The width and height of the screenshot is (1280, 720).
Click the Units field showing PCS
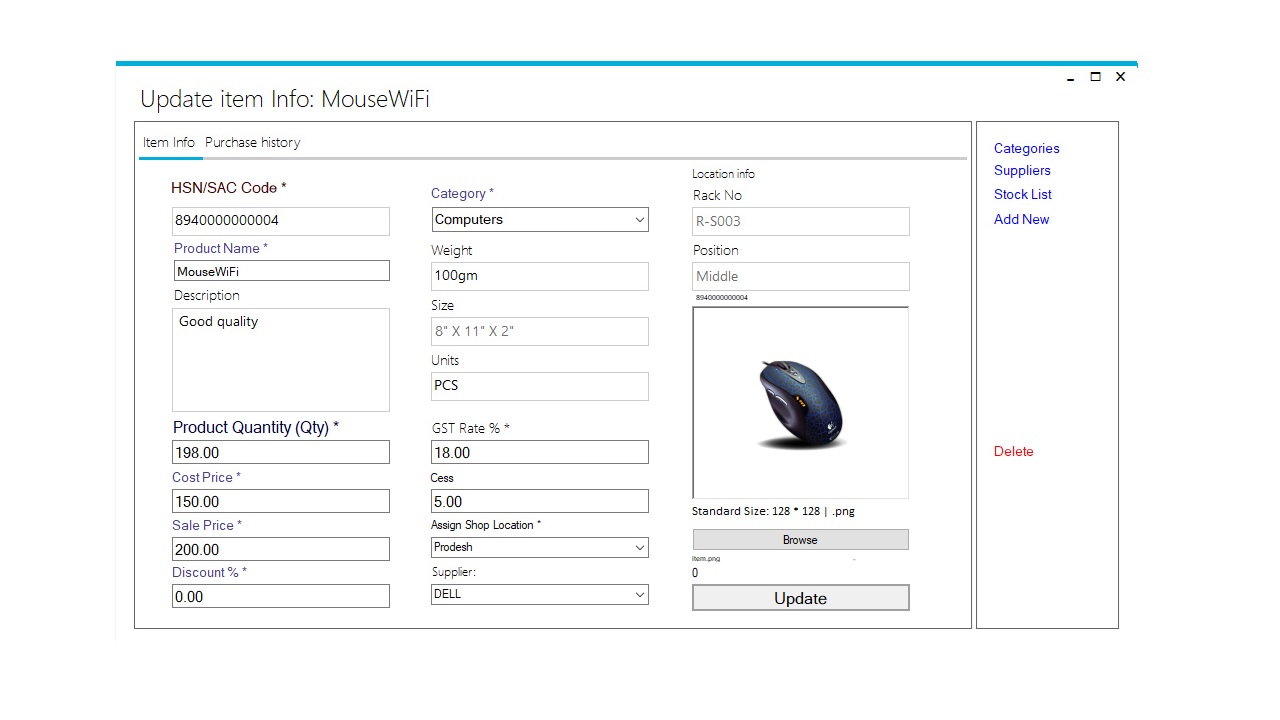click(540, 386)
